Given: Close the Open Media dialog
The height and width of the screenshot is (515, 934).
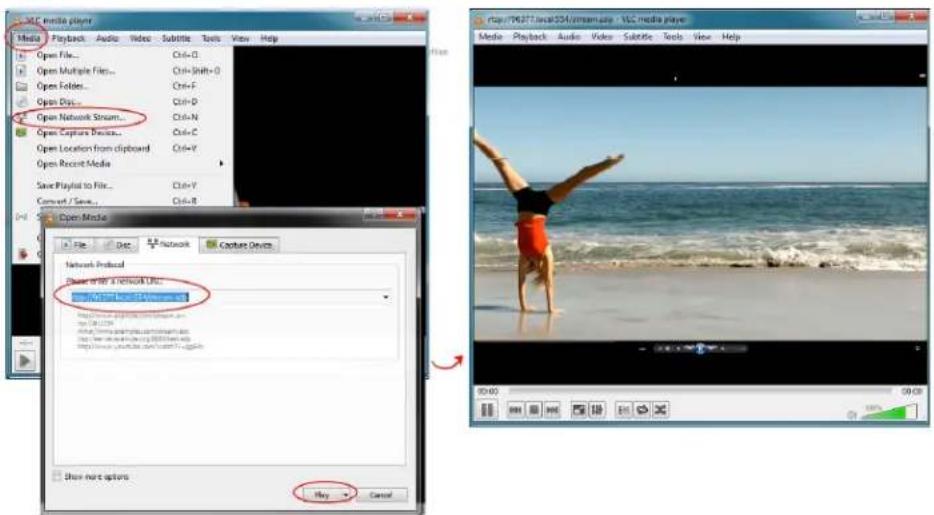Looking at the screenshot, I should (x=400, y=214).
